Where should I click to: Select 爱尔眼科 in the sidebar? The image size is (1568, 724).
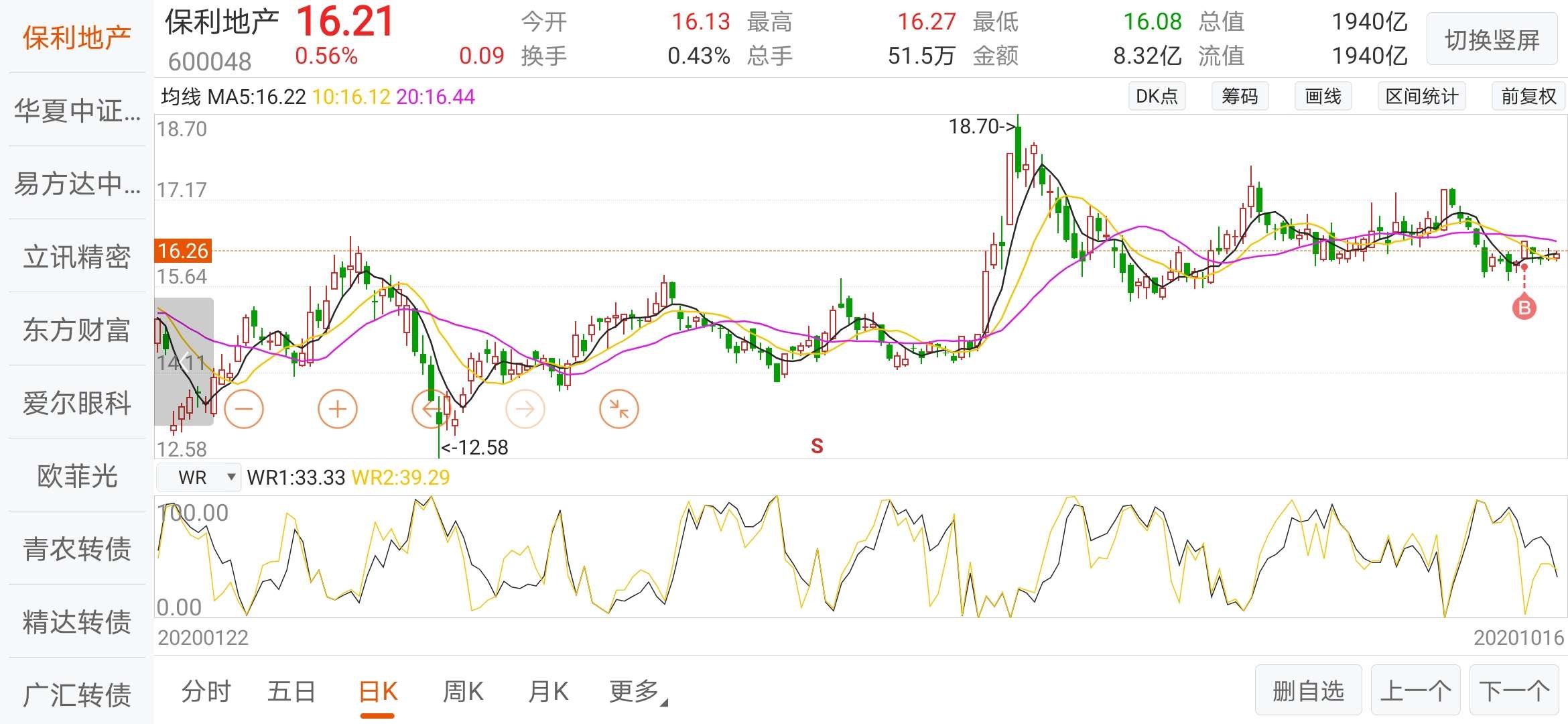(77, 402)
